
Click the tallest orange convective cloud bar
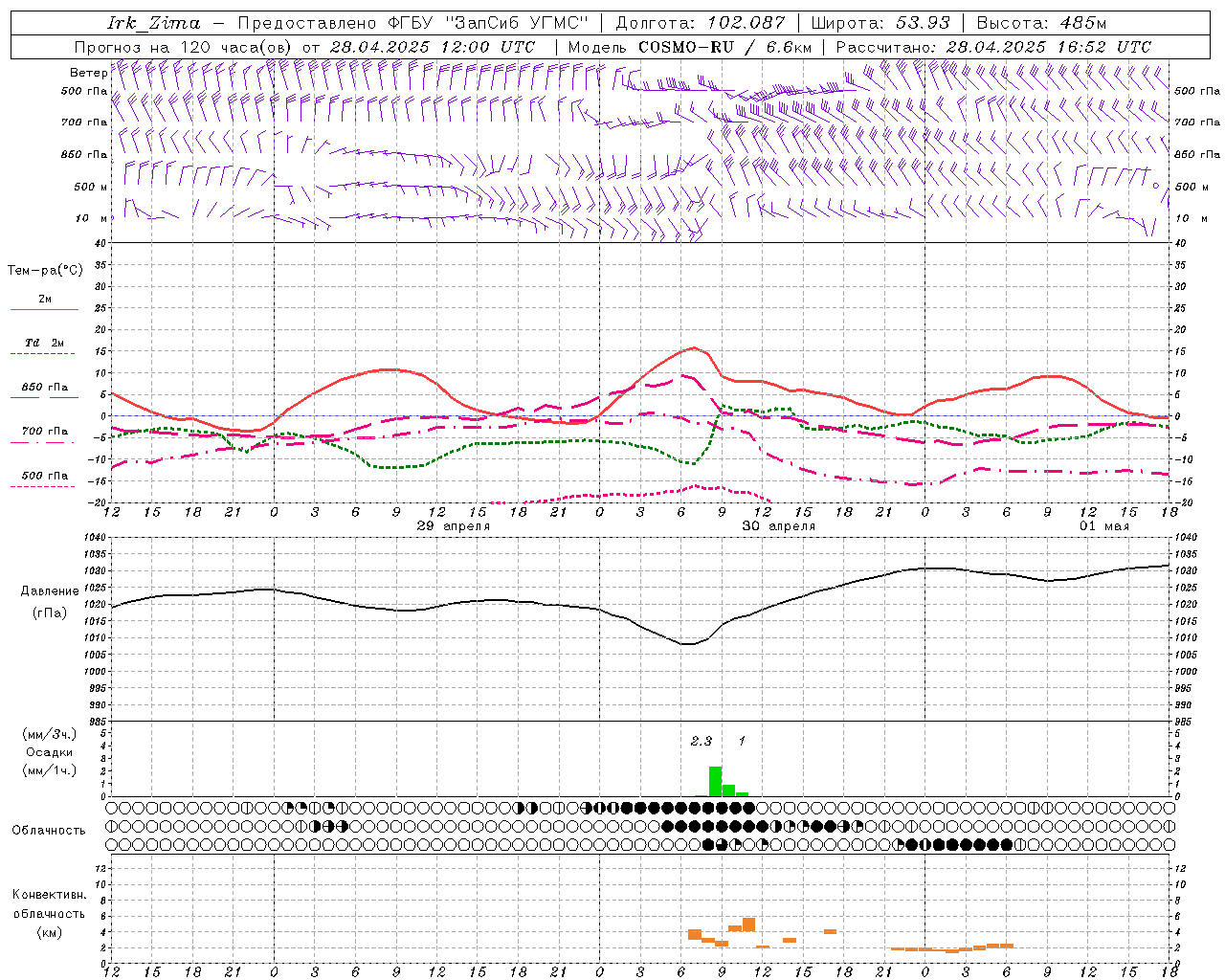point(748,924)
